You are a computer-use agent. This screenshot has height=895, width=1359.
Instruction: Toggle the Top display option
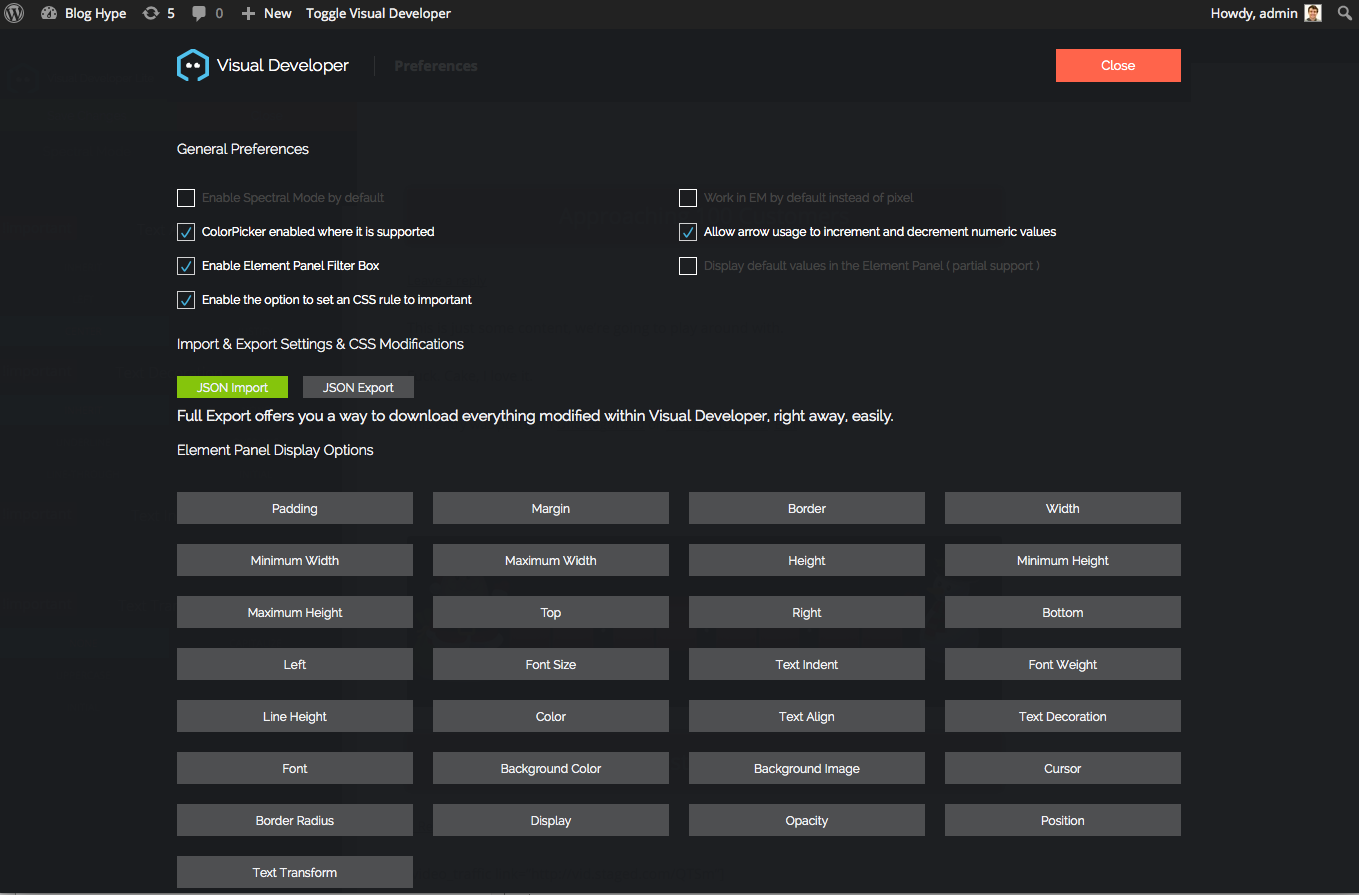point(551,612)
